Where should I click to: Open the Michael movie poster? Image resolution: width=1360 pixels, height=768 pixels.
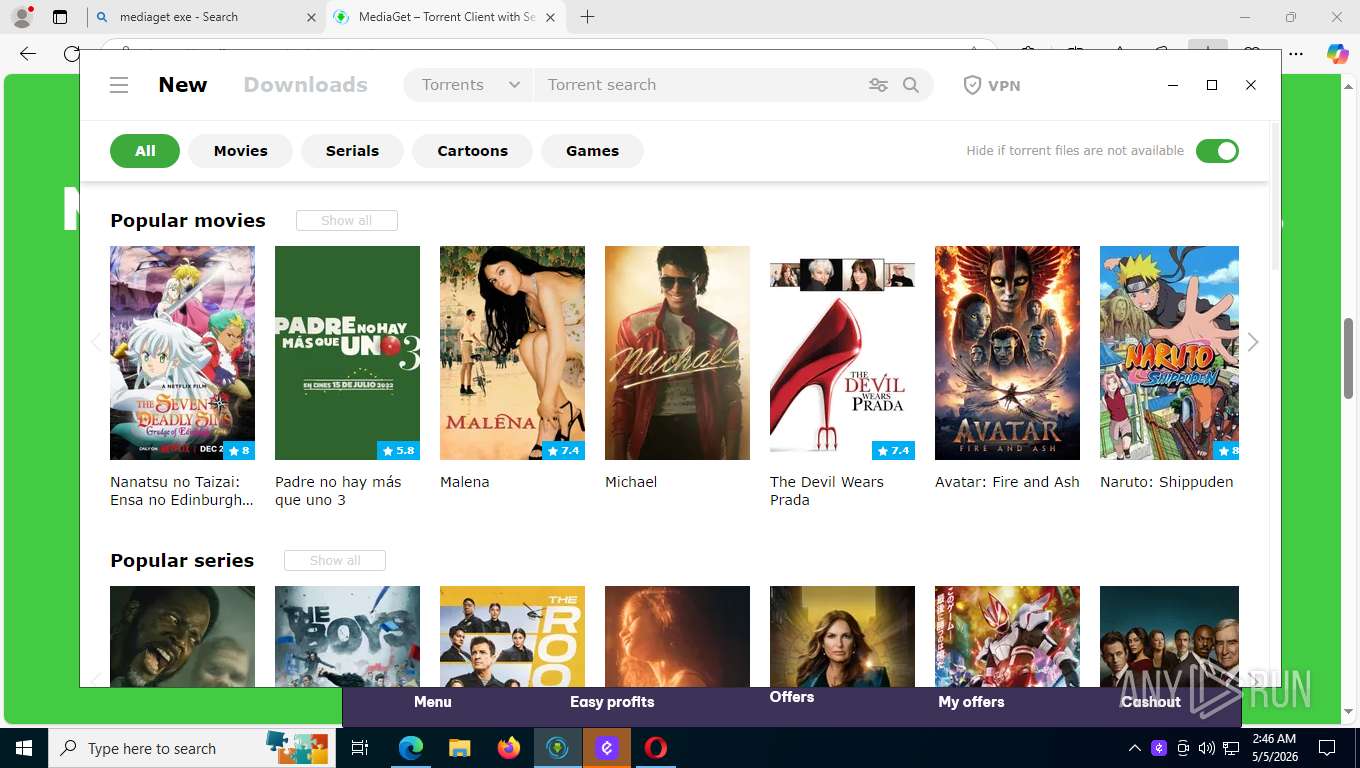(x=677, y=353)
